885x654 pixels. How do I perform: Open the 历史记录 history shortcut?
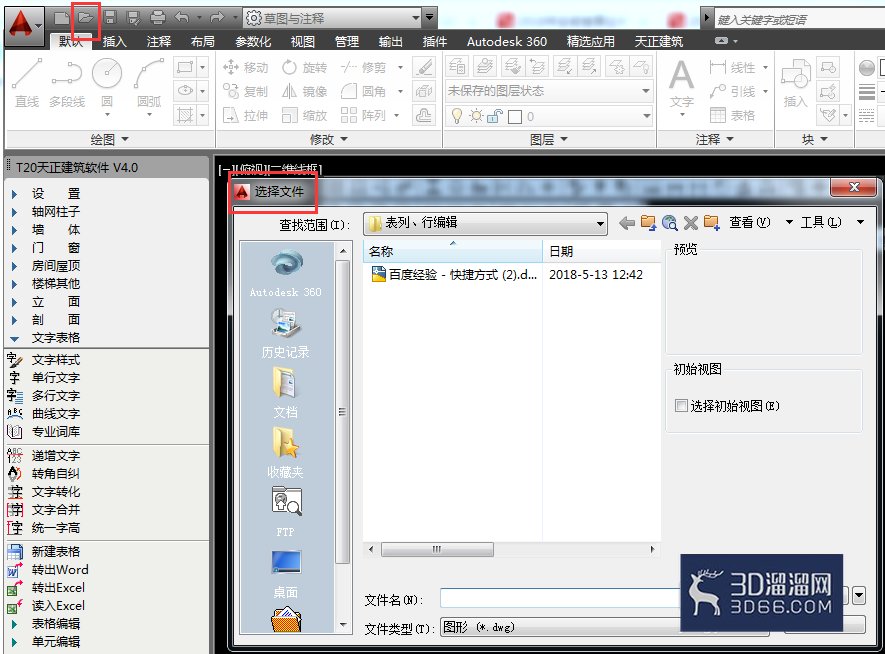point(286,333)
